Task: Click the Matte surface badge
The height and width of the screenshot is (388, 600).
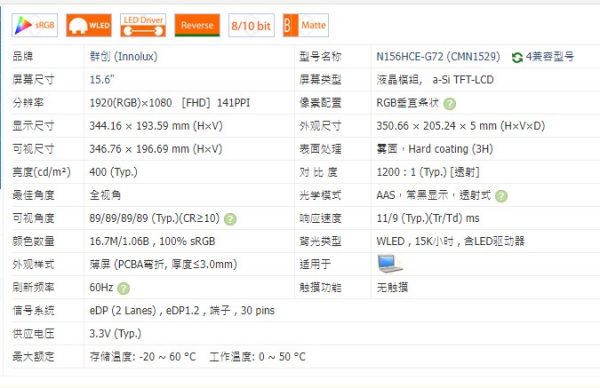Action: [x=306, y=25]
